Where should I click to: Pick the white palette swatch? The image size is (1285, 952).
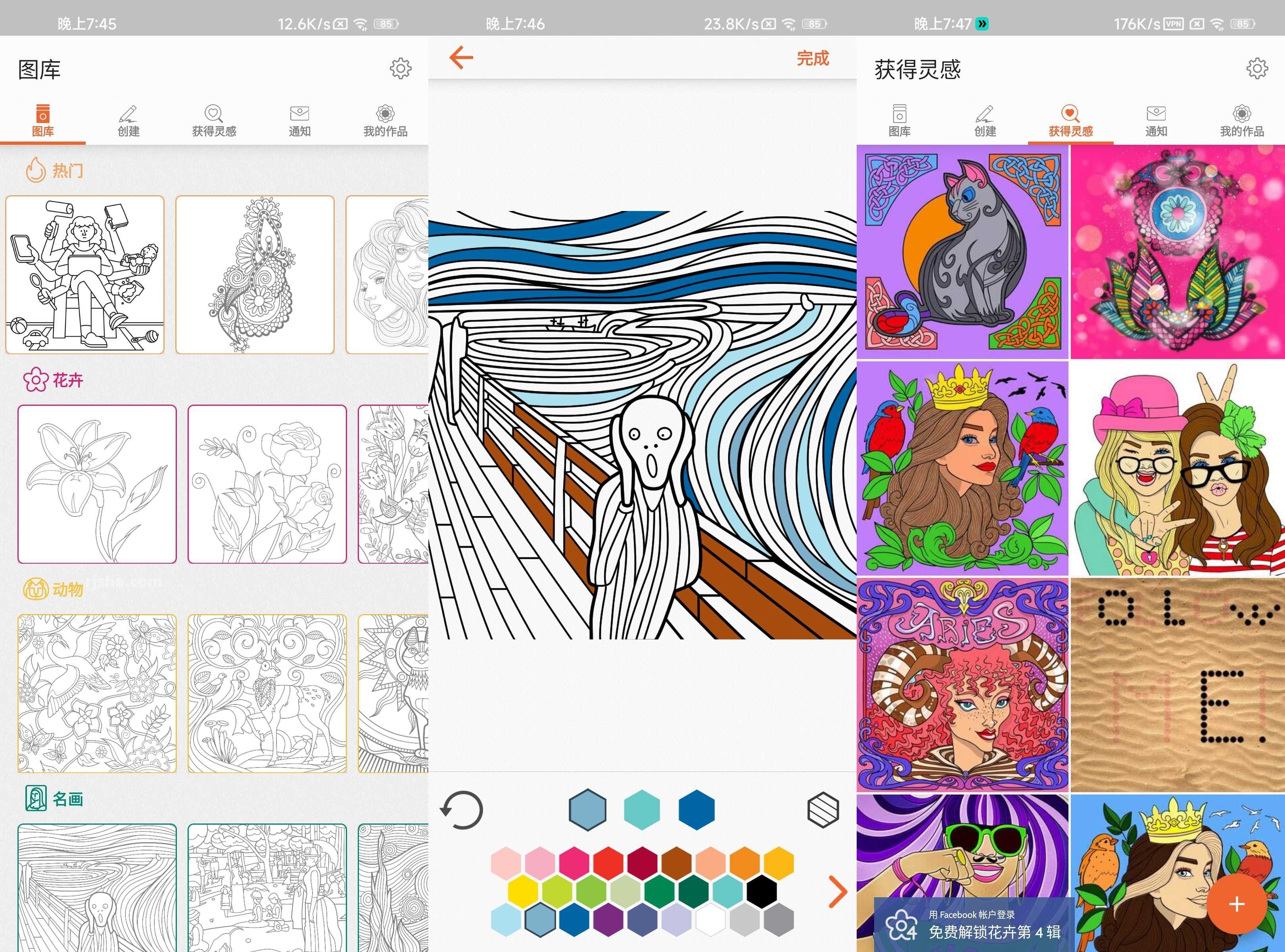[710, 919]
